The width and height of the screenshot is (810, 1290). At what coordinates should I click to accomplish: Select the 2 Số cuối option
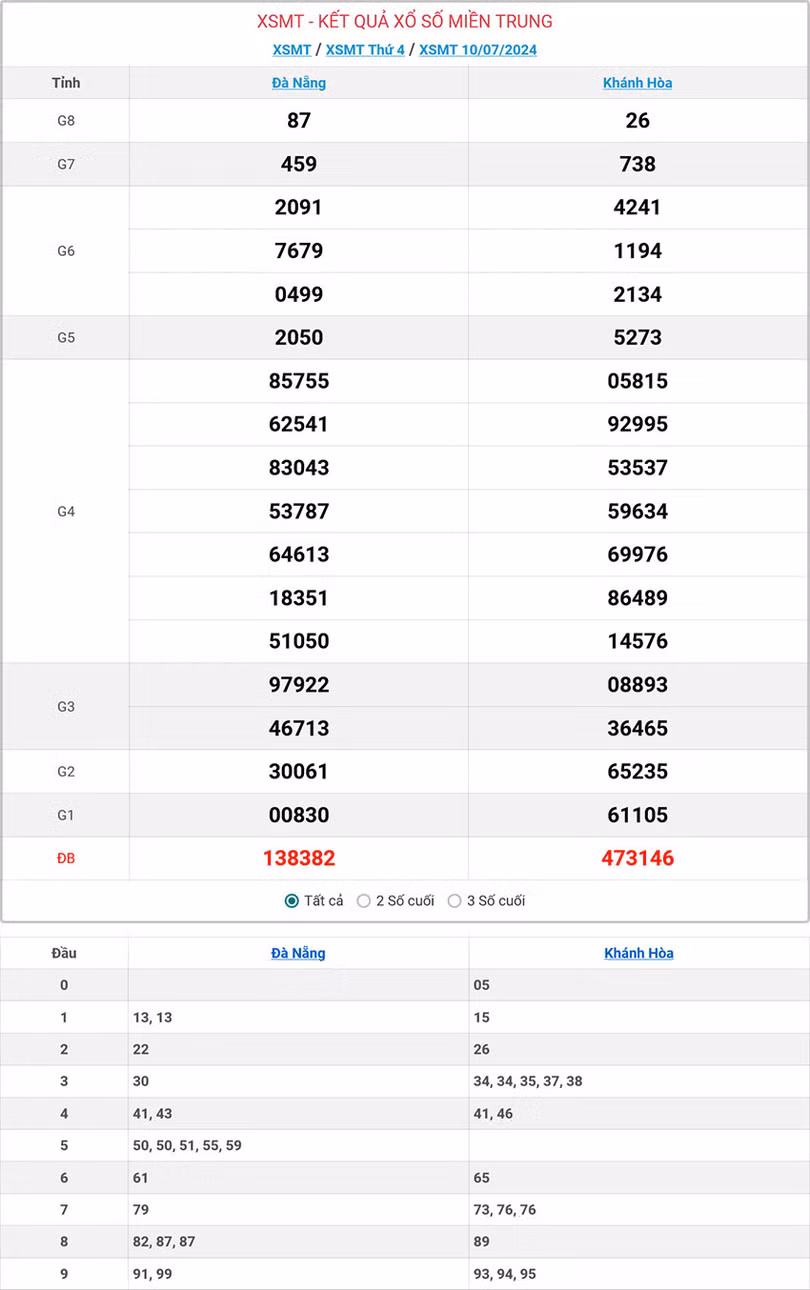364,901
